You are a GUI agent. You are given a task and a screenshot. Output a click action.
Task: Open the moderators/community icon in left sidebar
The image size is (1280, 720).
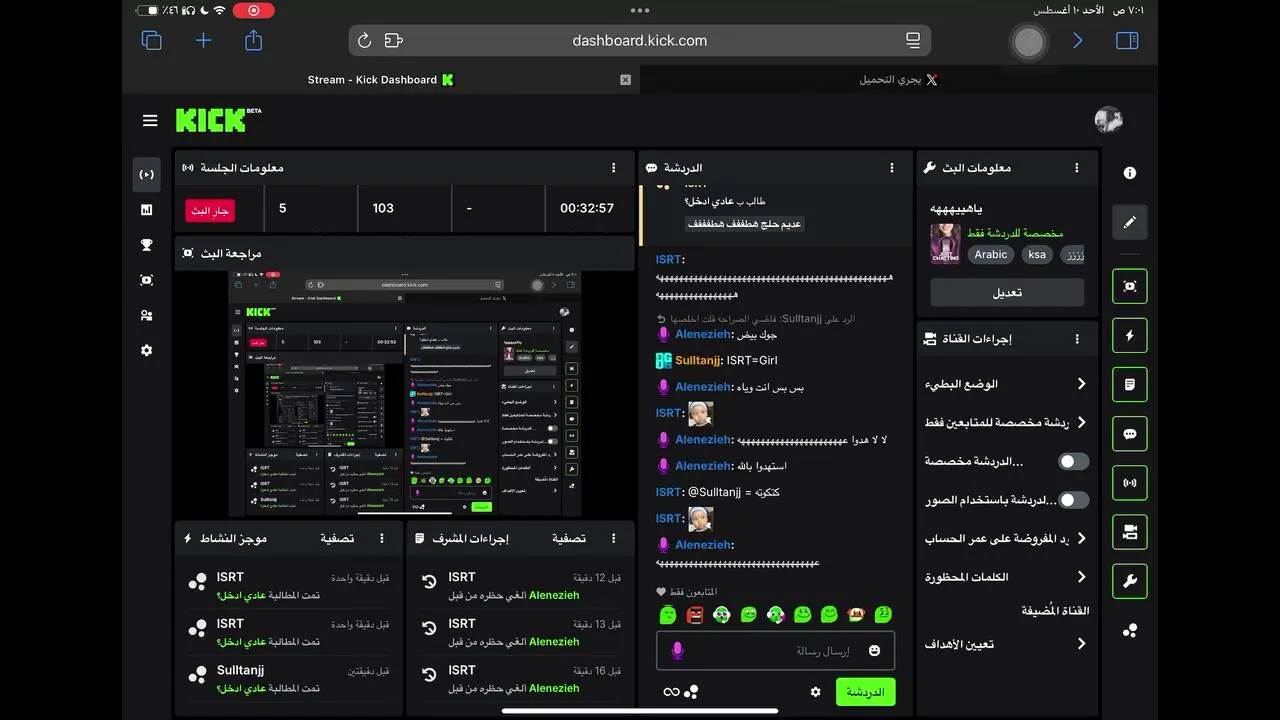[x=147, y=315]
